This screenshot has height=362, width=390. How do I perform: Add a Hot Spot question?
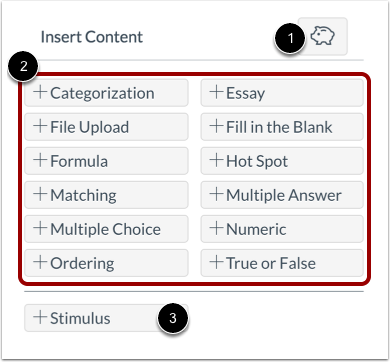pos(282,161)
